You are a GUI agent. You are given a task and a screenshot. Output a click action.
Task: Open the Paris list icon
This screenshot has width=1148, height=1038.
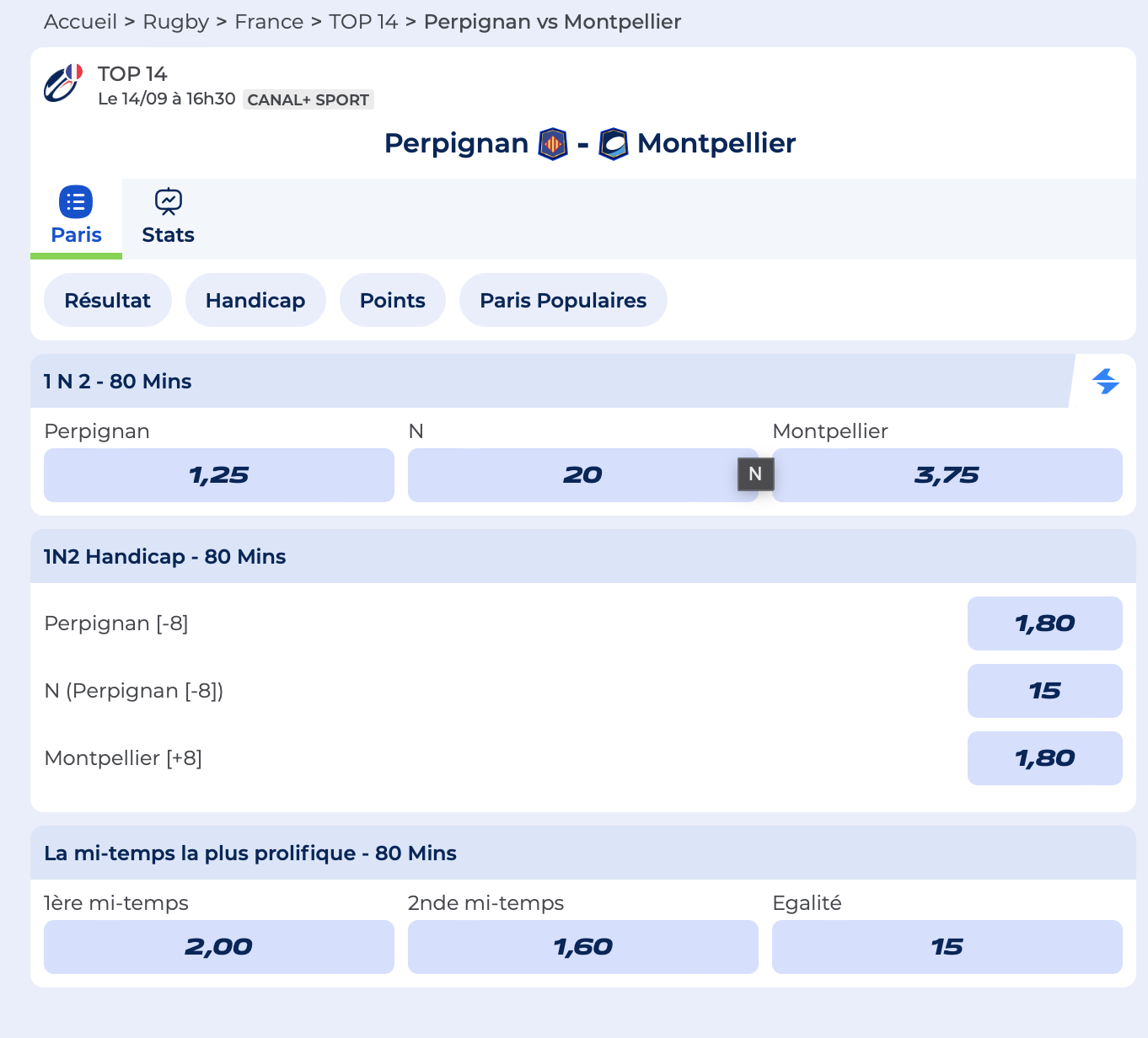76,202
